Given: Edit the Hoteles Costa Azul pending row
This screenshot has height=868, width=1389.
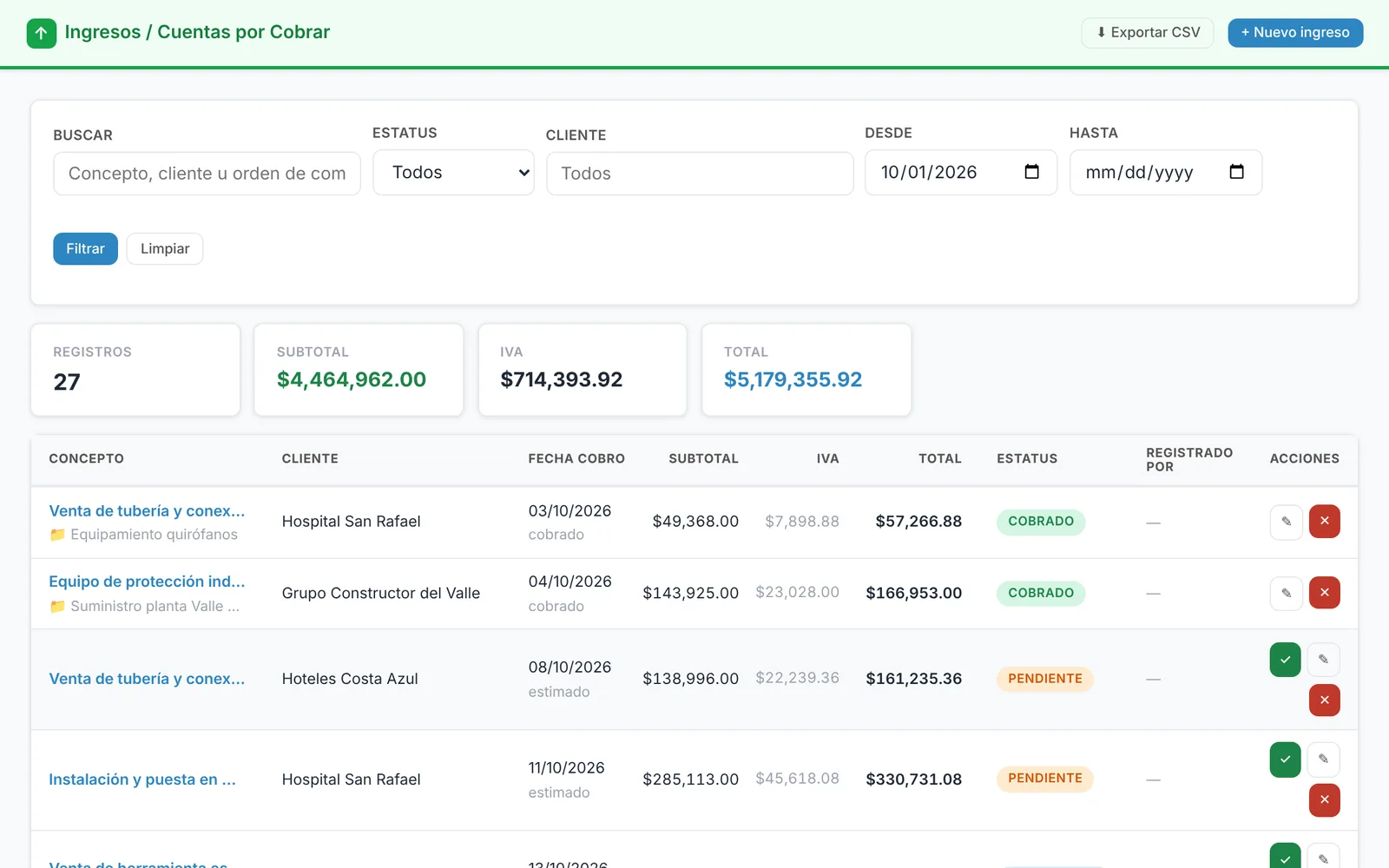Looking at the screenshot, I should (1323, 660).
